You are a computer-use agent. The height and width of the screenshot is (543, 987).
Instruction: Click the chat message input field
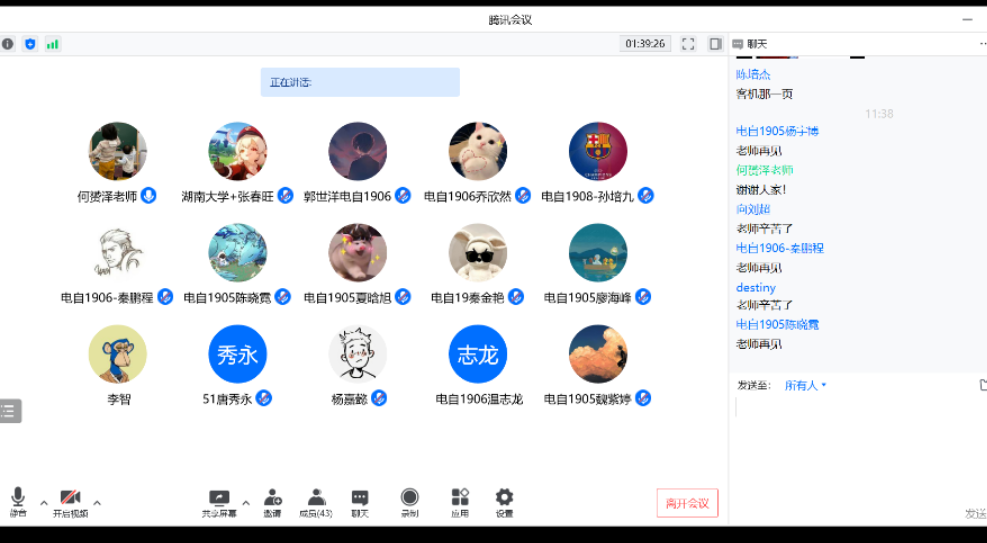pyautogui.click(x=850, y=440)
